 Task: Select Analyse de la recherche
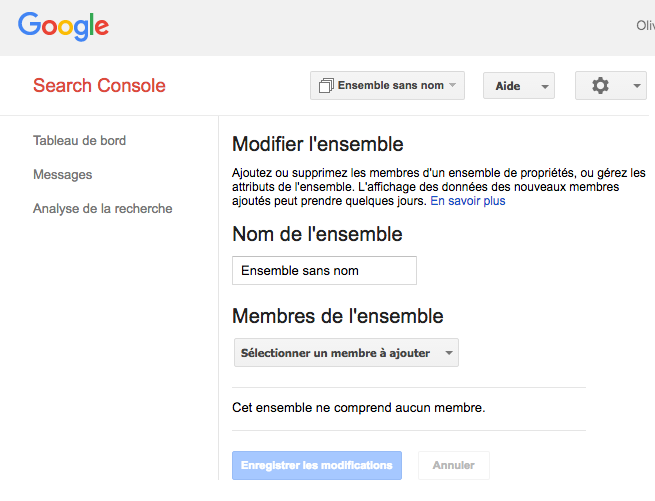[x=102, y=209]
